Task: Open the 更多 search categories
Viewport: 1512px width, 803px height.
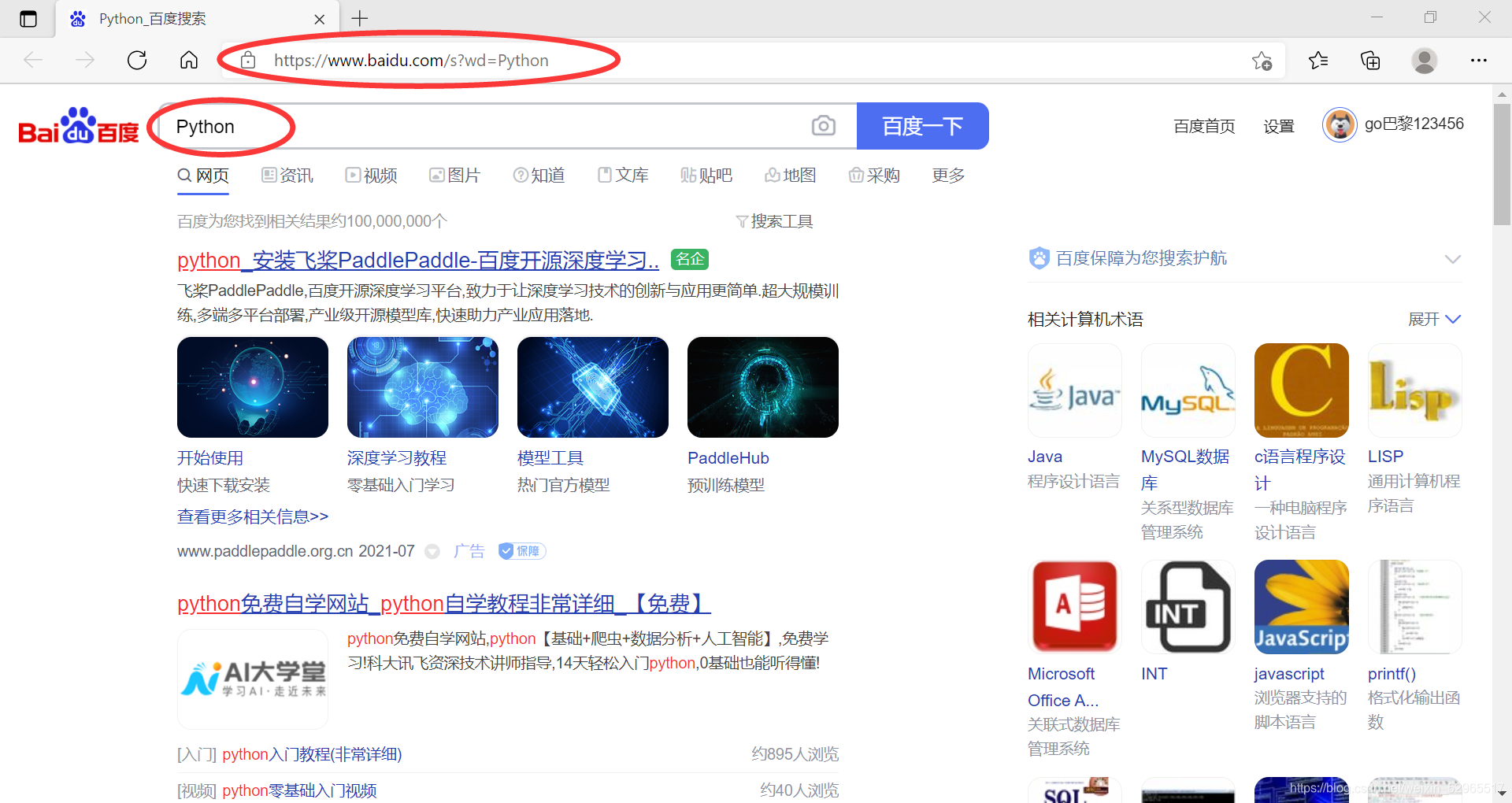Action: coord(948,175)
